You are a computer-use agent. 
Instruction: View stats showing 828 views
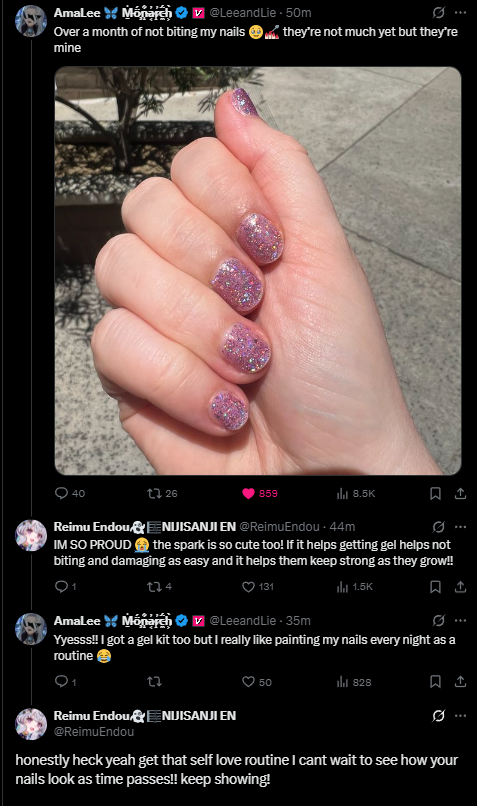pos(354,682)
